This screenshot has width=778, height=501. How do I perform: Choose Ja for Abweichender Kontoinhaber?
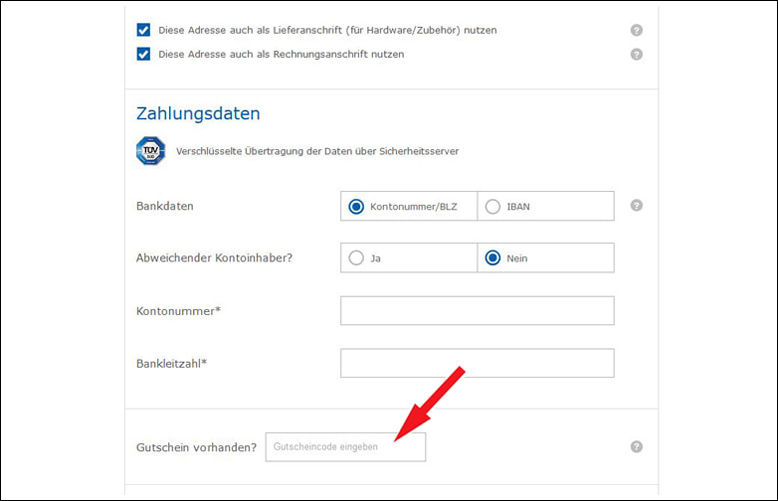[x=356, y=258]
